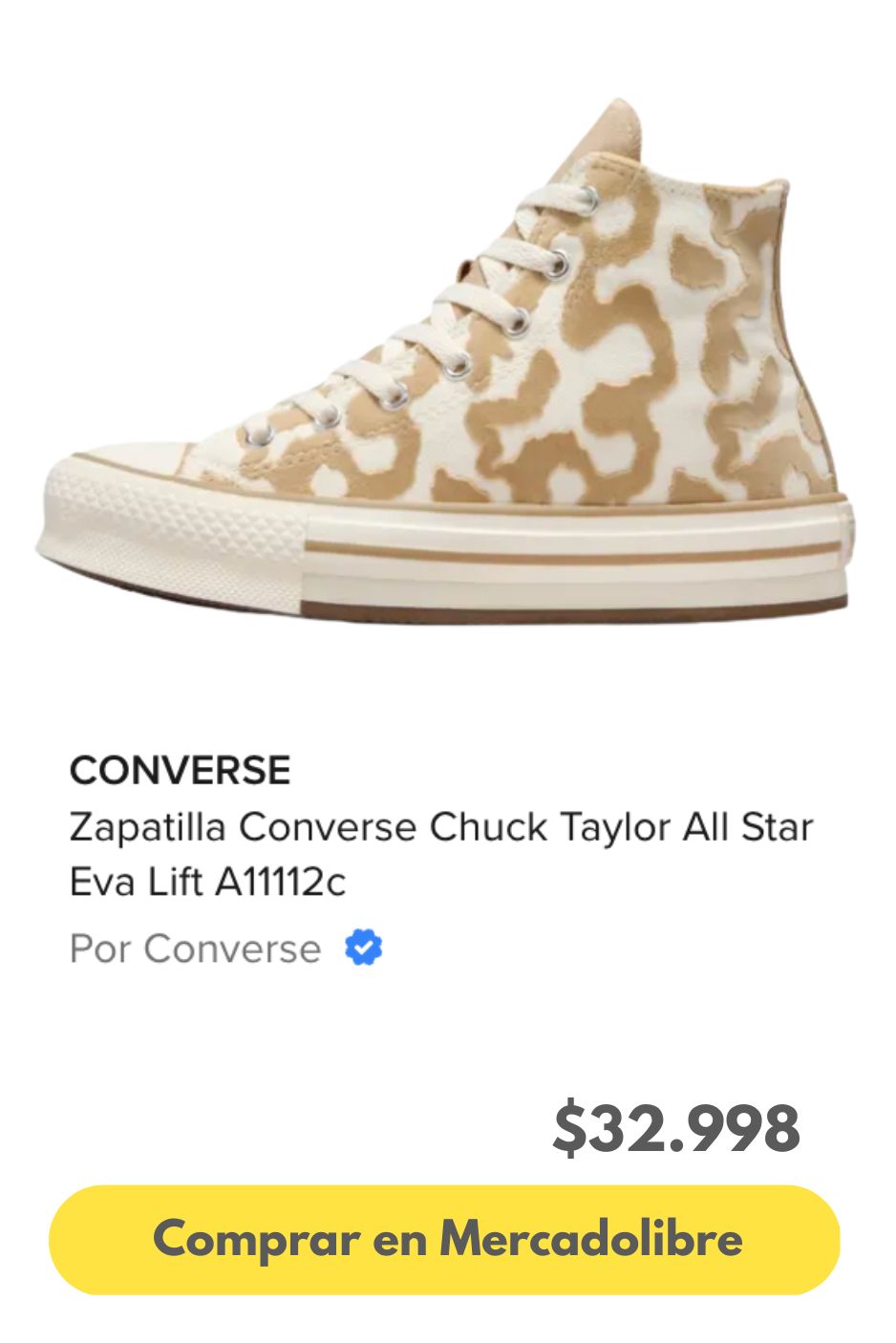Click the word Mercadolibre on the yellow button
The width and height of the screenshot is (896, 1343).
point(590,1240)
